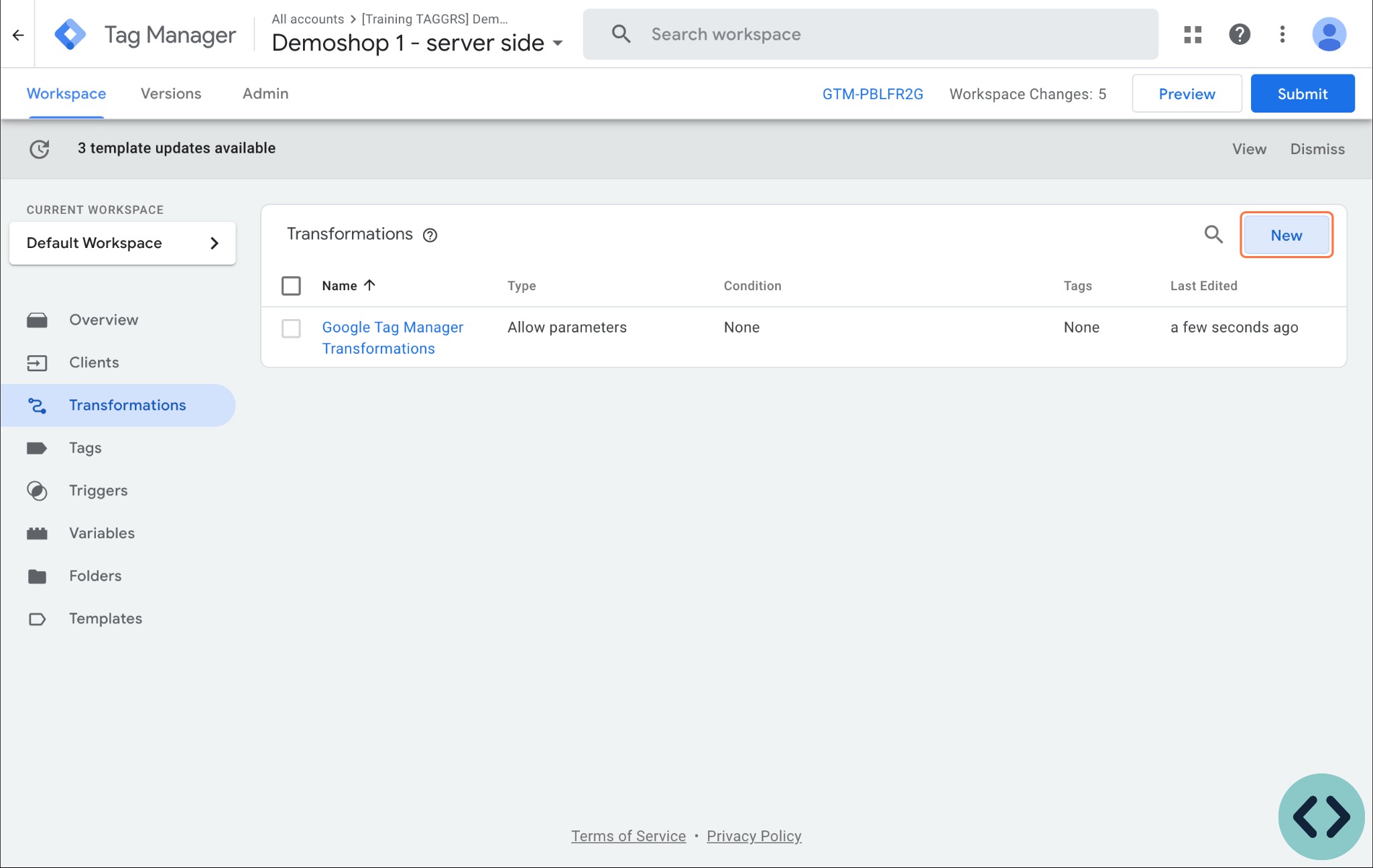The image size is (1373, 868).
Task: Open the Google apps grid
Action: point(1193,34)
